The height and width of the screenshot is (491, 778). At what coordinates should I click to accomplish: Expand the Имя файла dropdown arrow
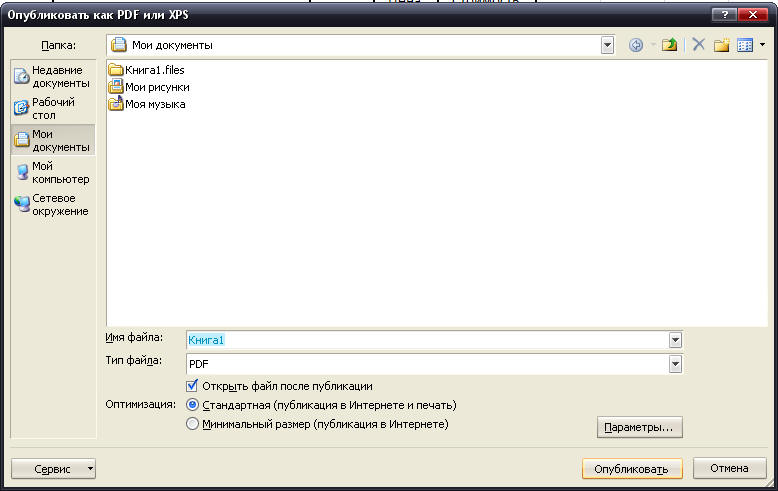[675, 340]
